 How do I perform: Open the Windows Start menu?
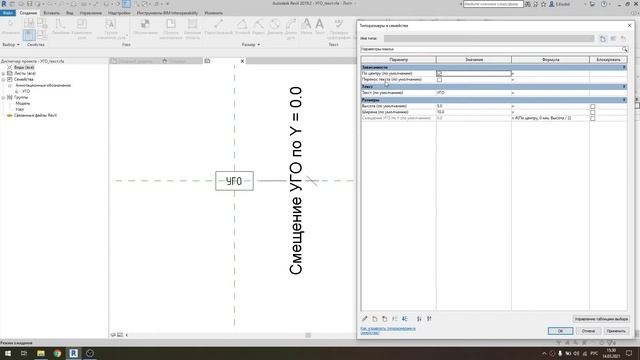click(x=8, y=353)
